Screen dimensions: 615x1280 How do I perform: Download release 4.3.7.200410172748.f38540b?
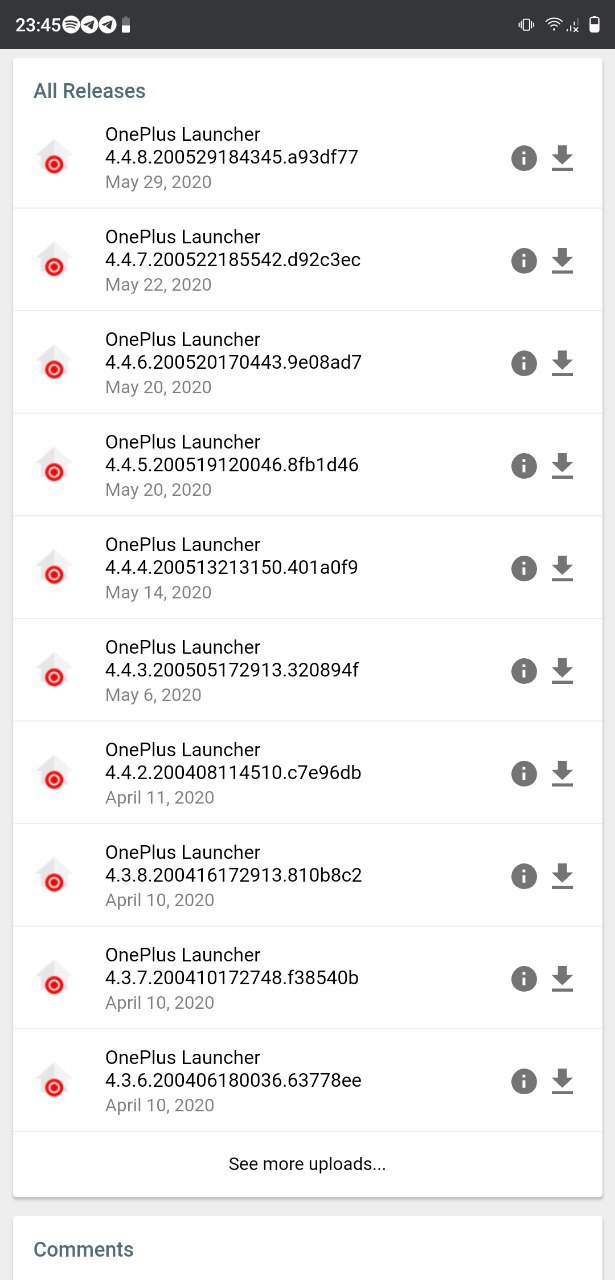[x=563, y=978]
